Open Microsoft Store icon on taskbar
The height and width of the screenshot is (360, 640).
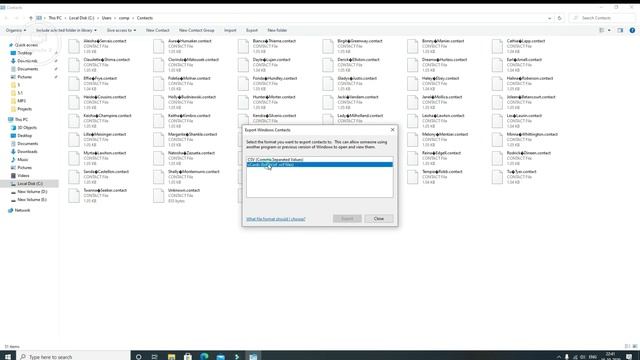point(188,356)
